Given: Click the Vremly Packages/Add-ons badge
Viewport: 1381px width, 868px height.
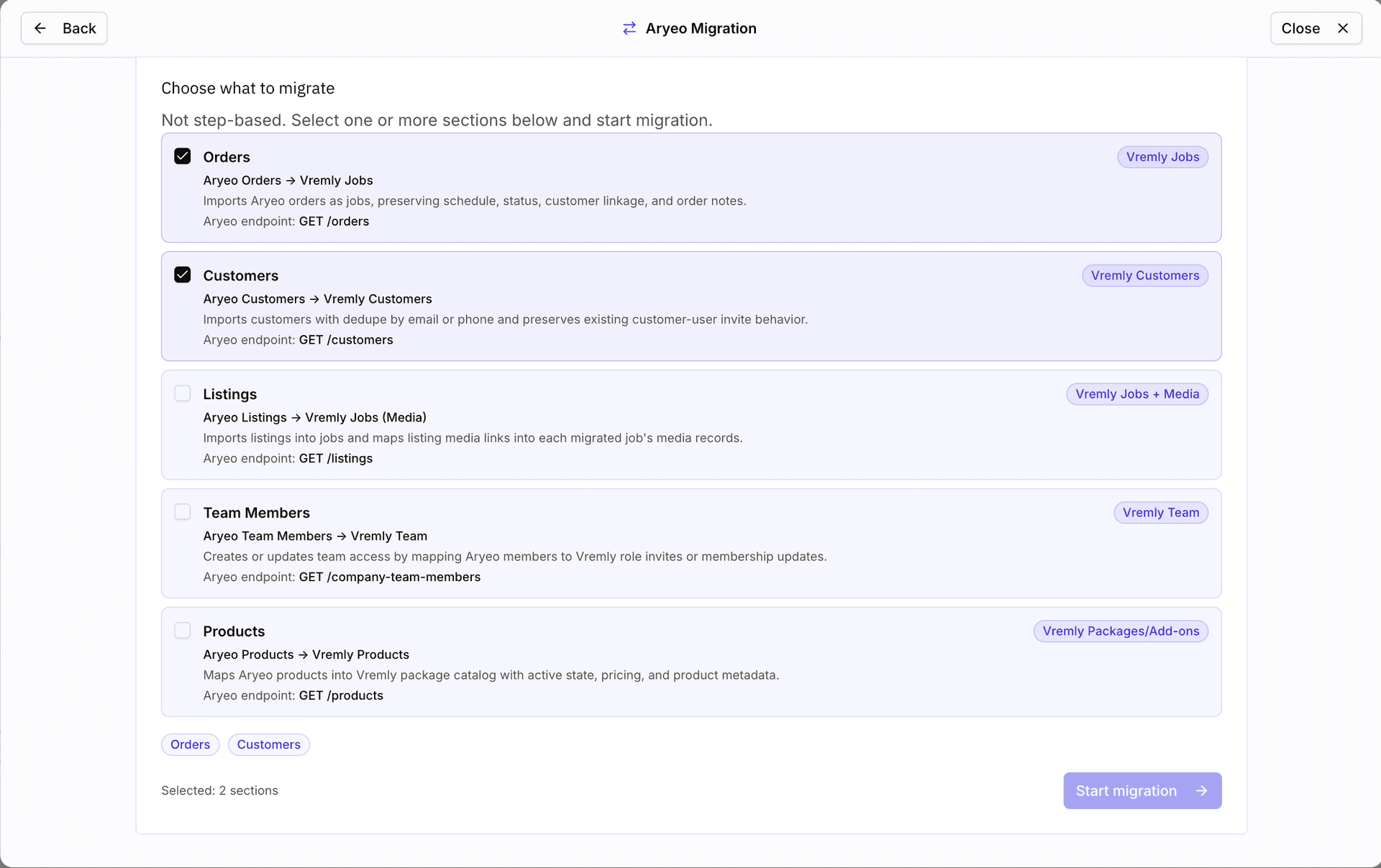Looking at the screenshot, I should click(1121, 631).
